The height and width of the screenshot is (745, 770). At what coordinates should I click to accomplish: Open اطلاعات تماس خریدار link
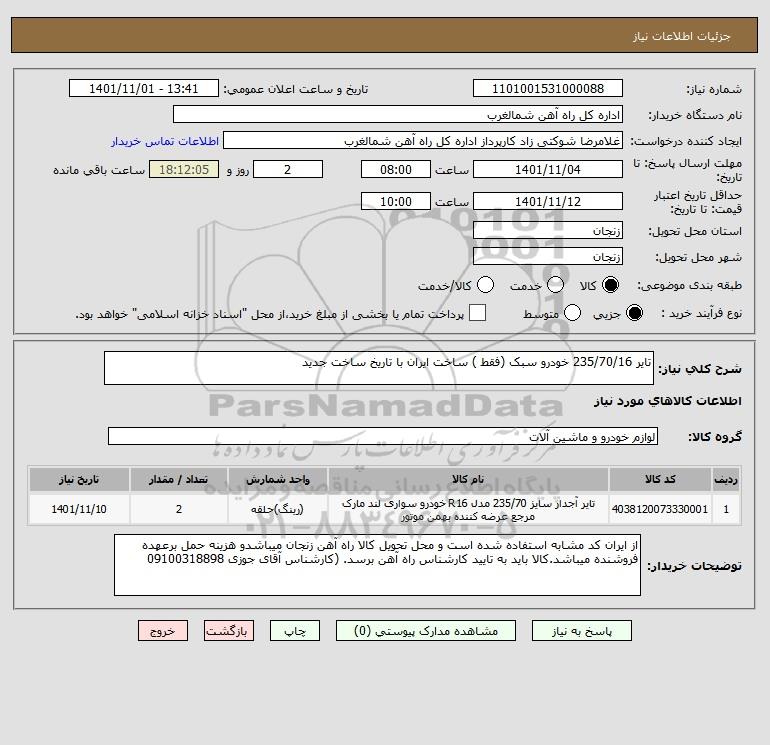point(165,141)
